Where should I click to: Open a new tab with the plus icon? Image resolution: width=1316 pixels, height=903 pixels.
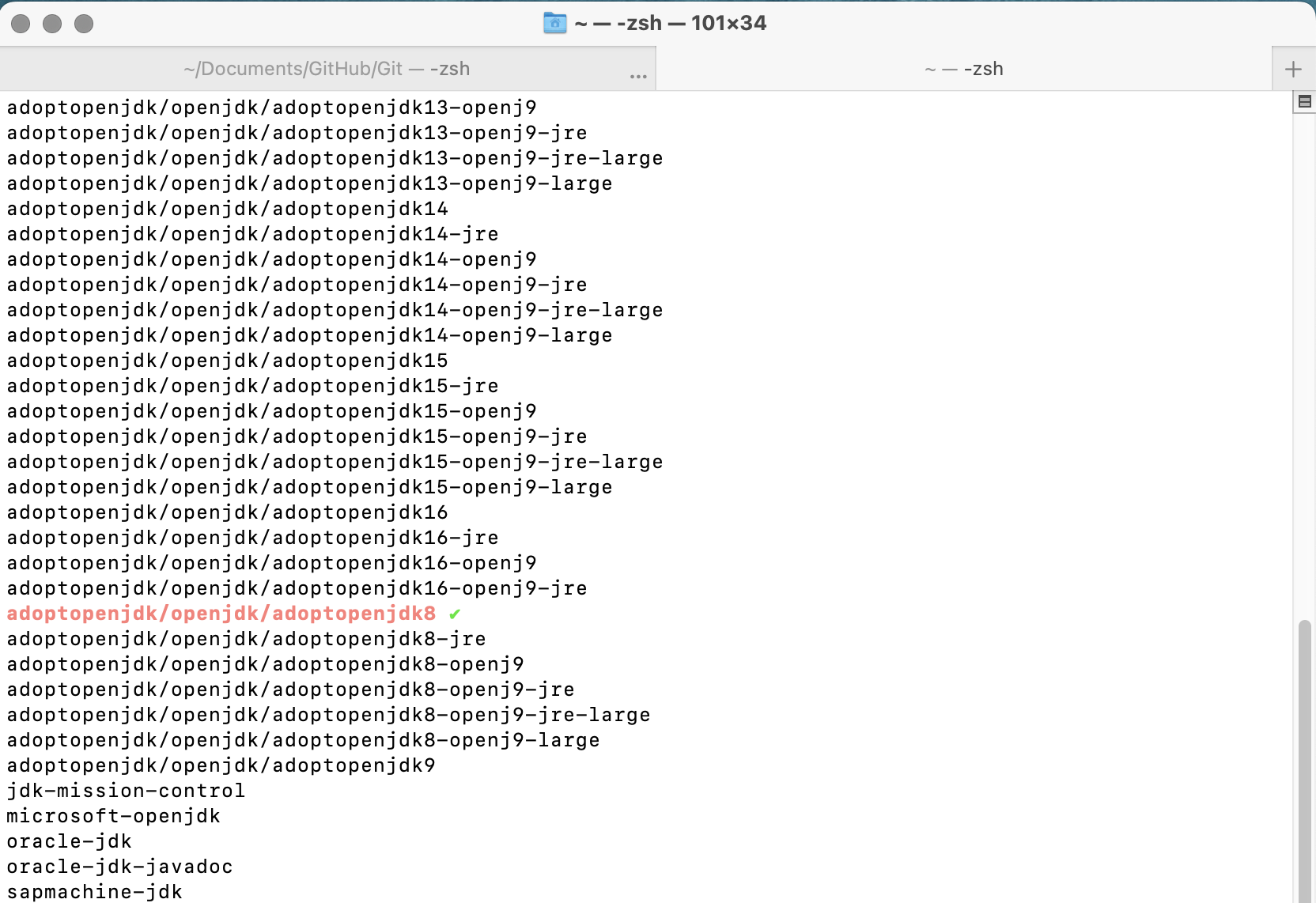1292,68
